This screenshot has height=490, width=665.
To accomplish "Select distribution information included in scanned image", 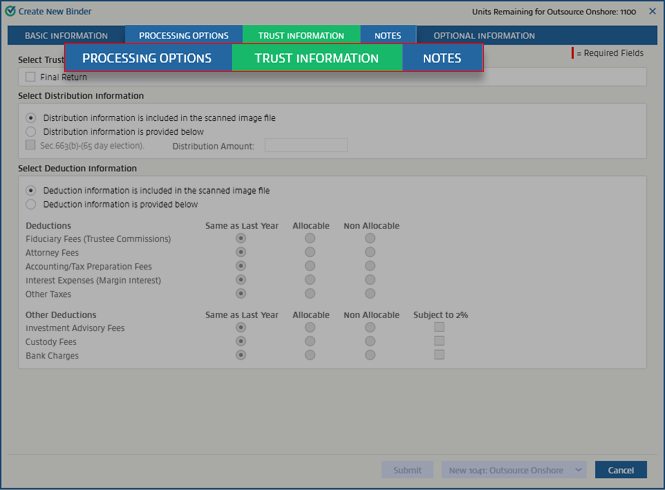I will [31, 117].
